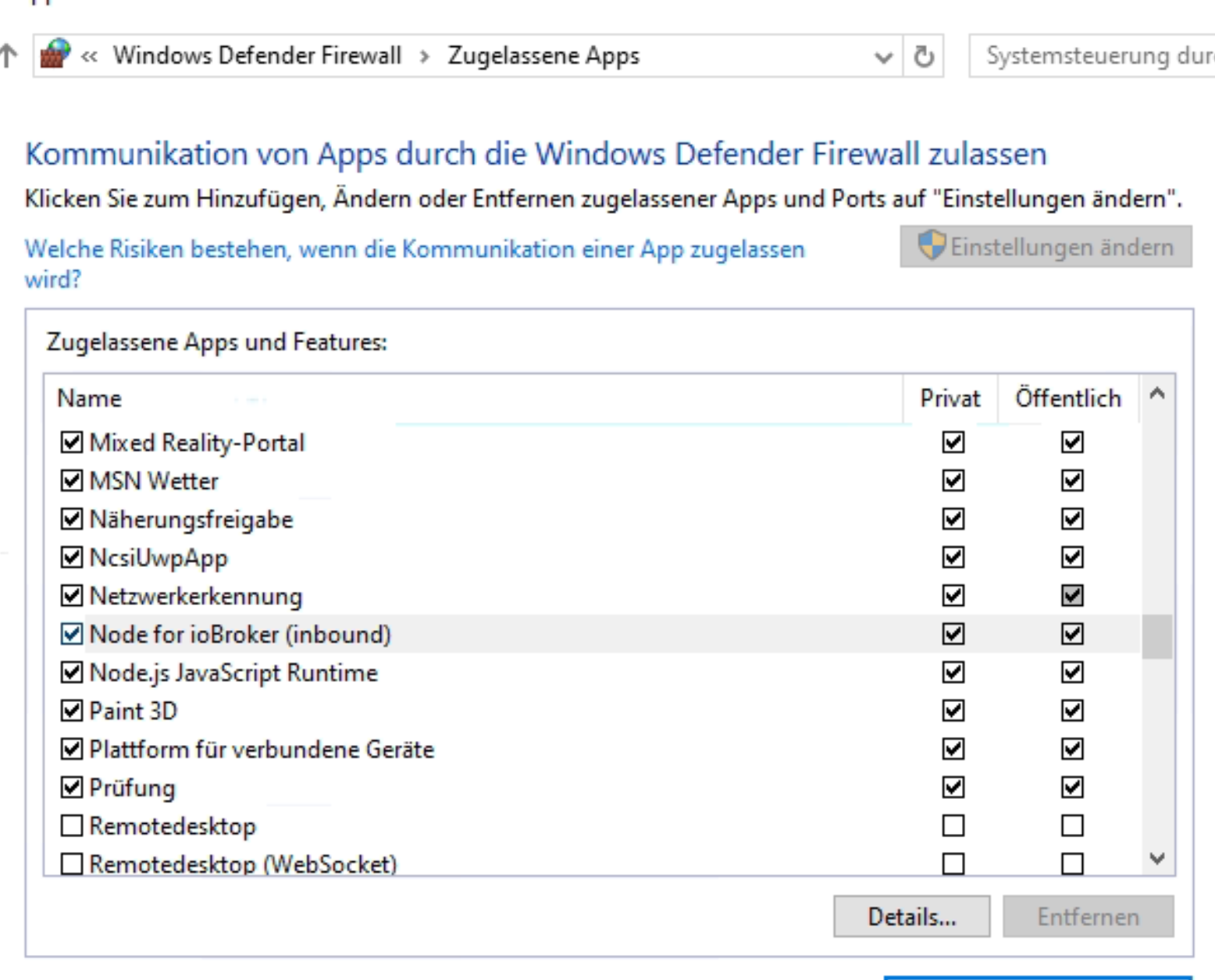Image resolution: width=1215 pixels, height=980 pixels.
Task: Toggle Node for ioBroker (inbound) checkbox
Action: (71, 634)
